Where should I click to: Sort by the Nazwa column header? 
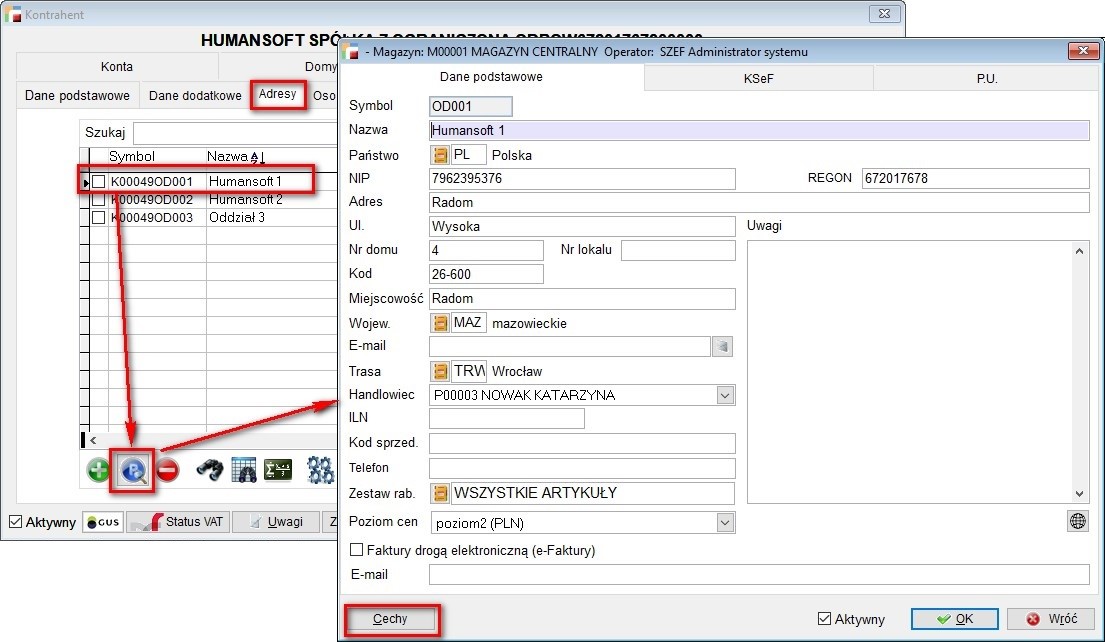[x=235, y=156]
